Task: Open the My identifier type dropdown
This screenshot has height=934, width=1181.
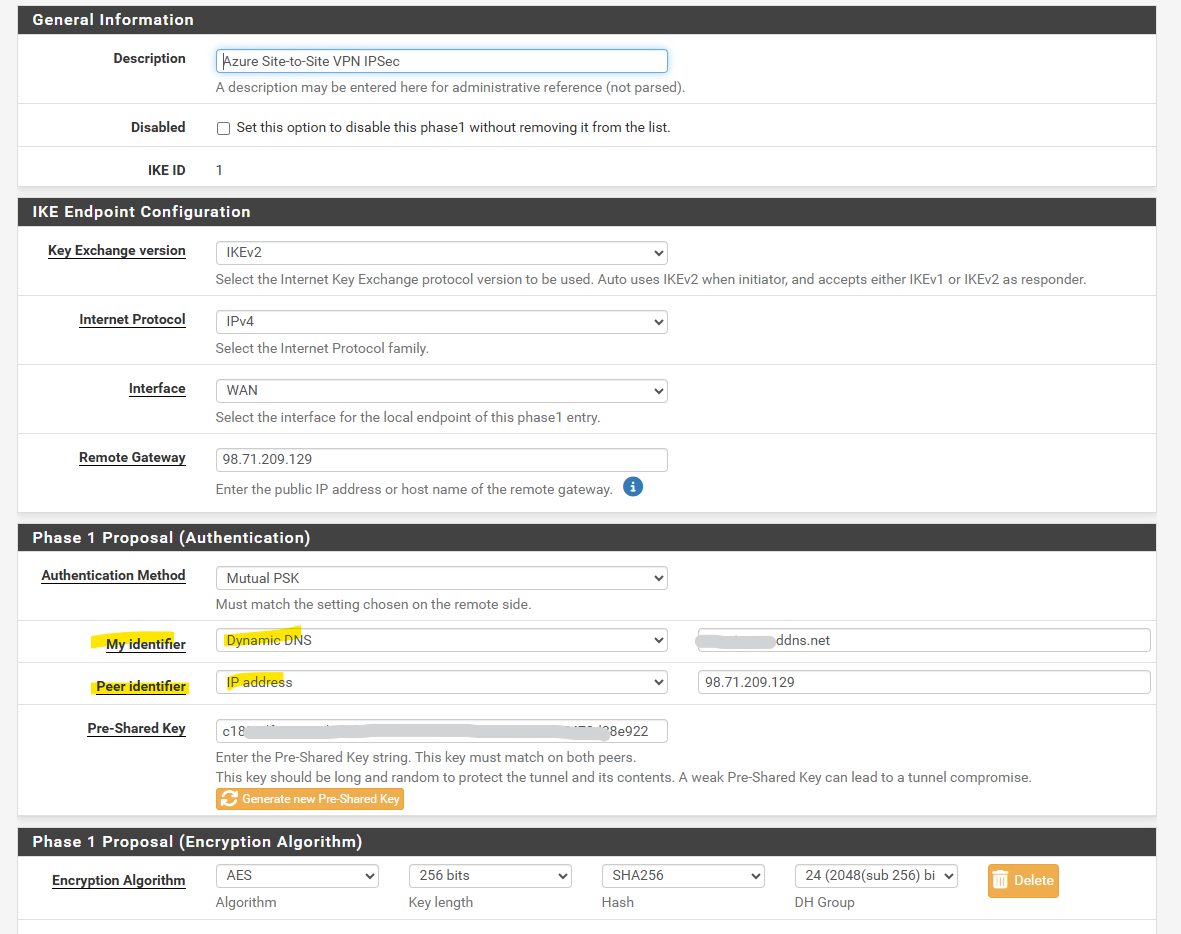Action: pos(441,640)
